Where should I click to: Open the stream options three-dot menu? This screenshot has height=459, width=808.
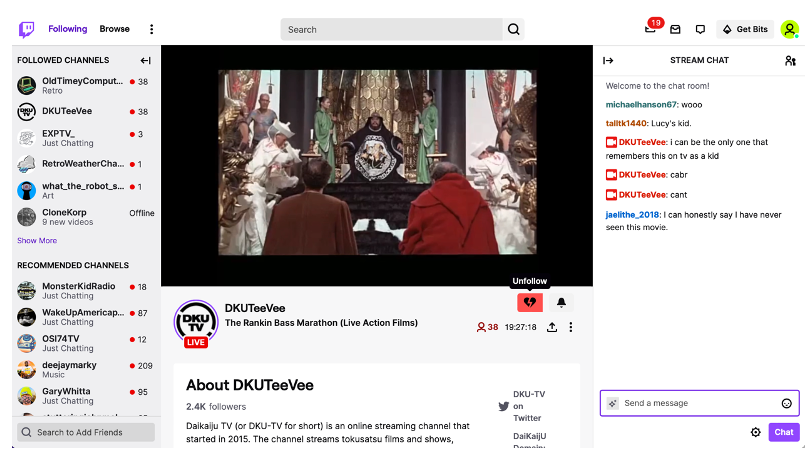[570, 327]
